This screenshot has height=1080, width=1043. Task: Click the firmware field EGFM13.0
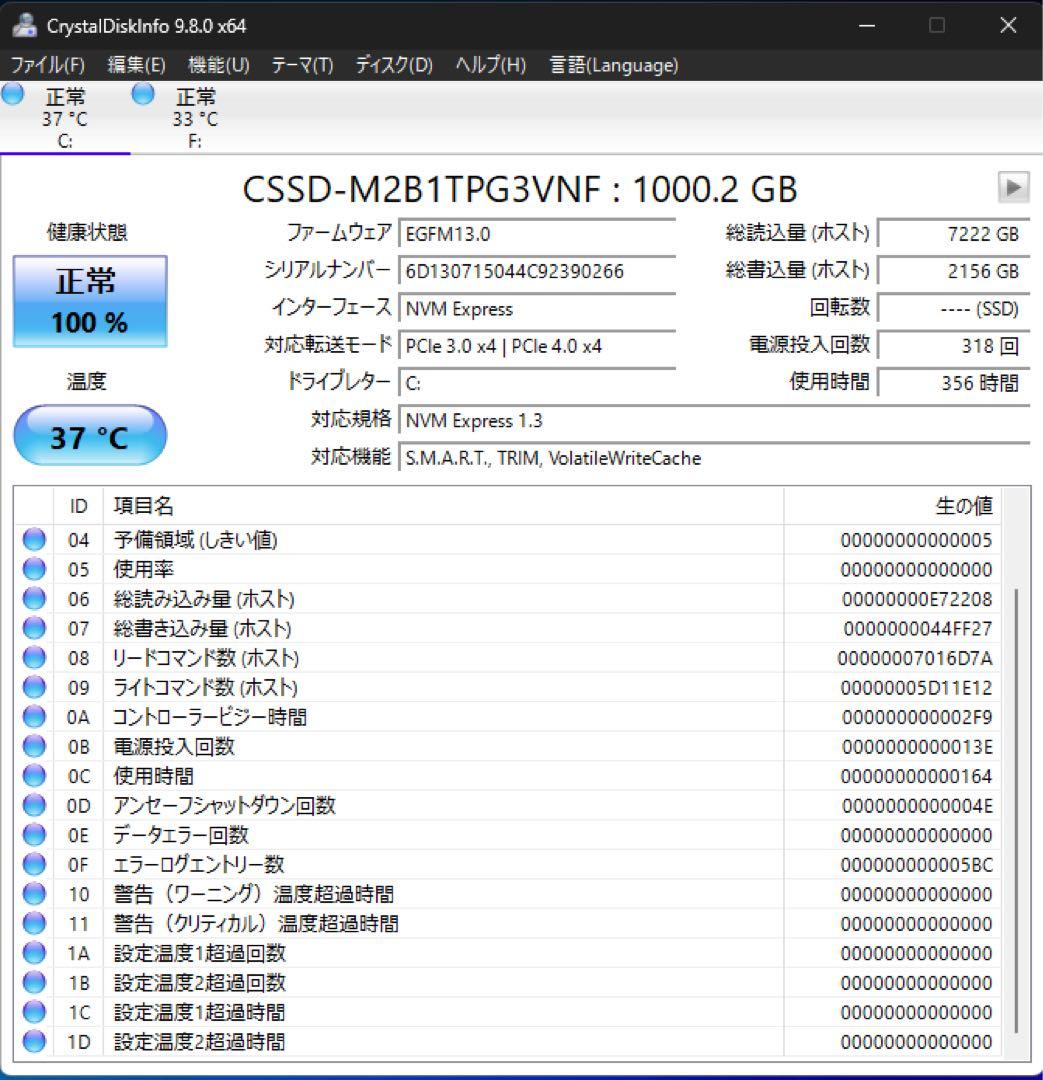[x=537, y=234]
